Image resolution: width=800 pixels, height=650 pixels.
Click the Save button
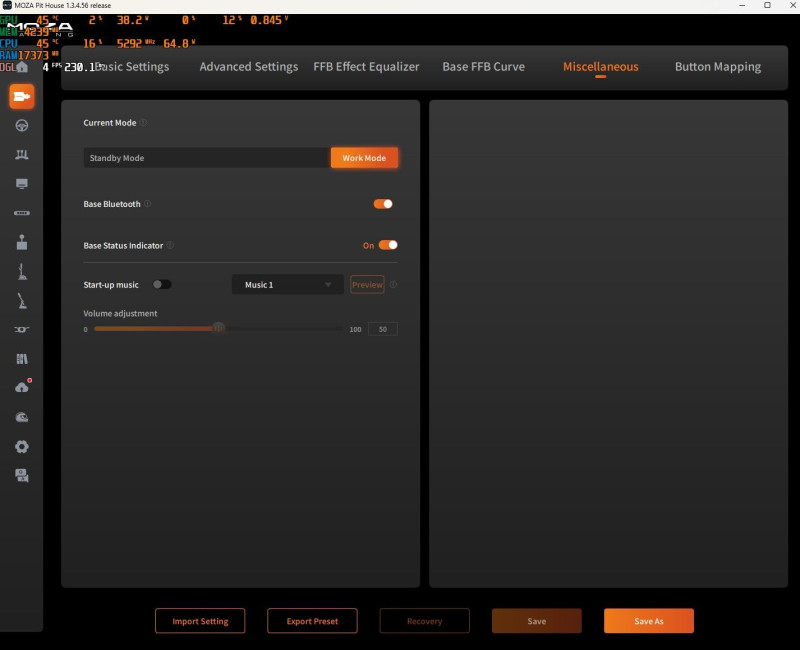[537, 621]
